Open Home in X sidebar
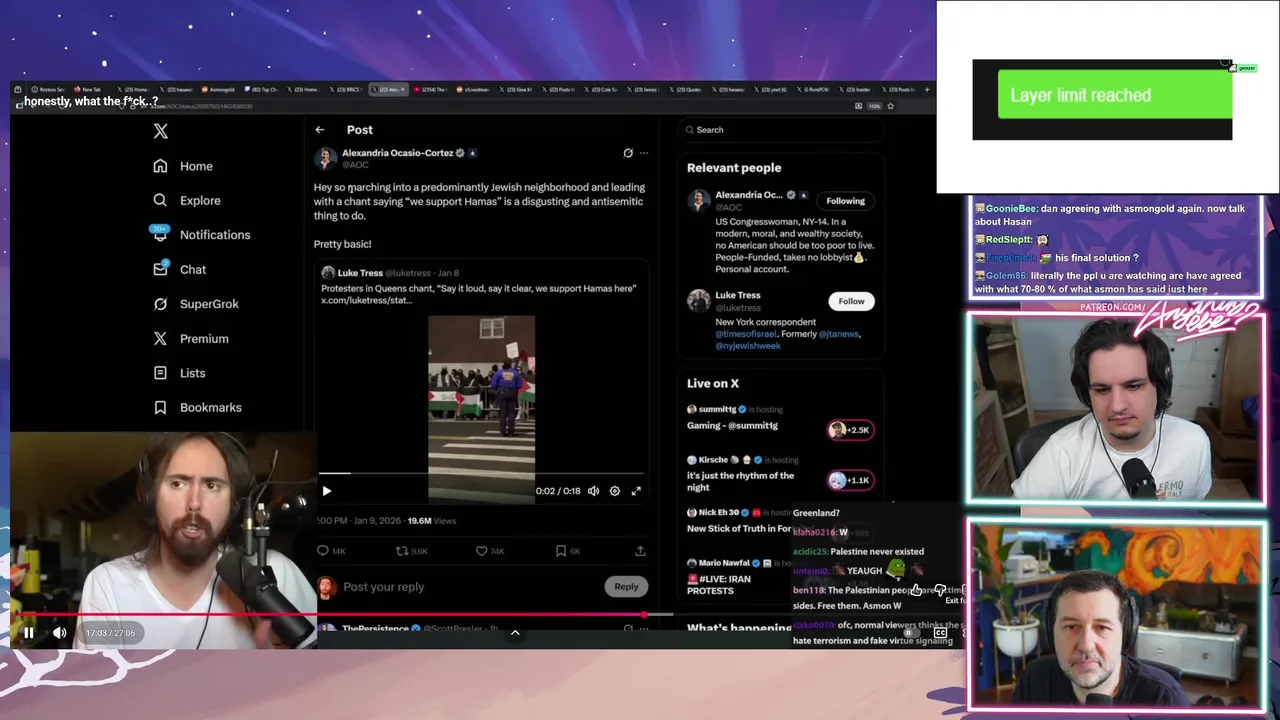 pos(183,166)
